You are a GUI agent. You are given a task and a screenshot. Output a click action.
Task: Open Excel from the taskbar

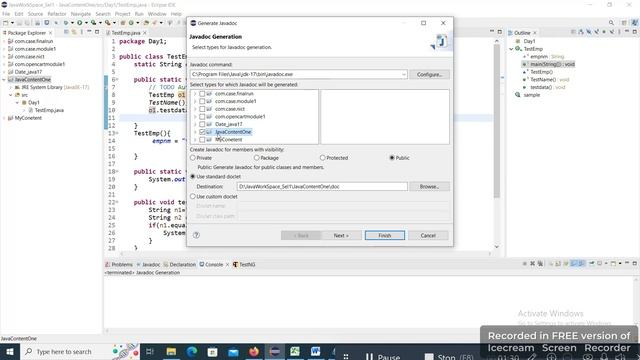295,351
